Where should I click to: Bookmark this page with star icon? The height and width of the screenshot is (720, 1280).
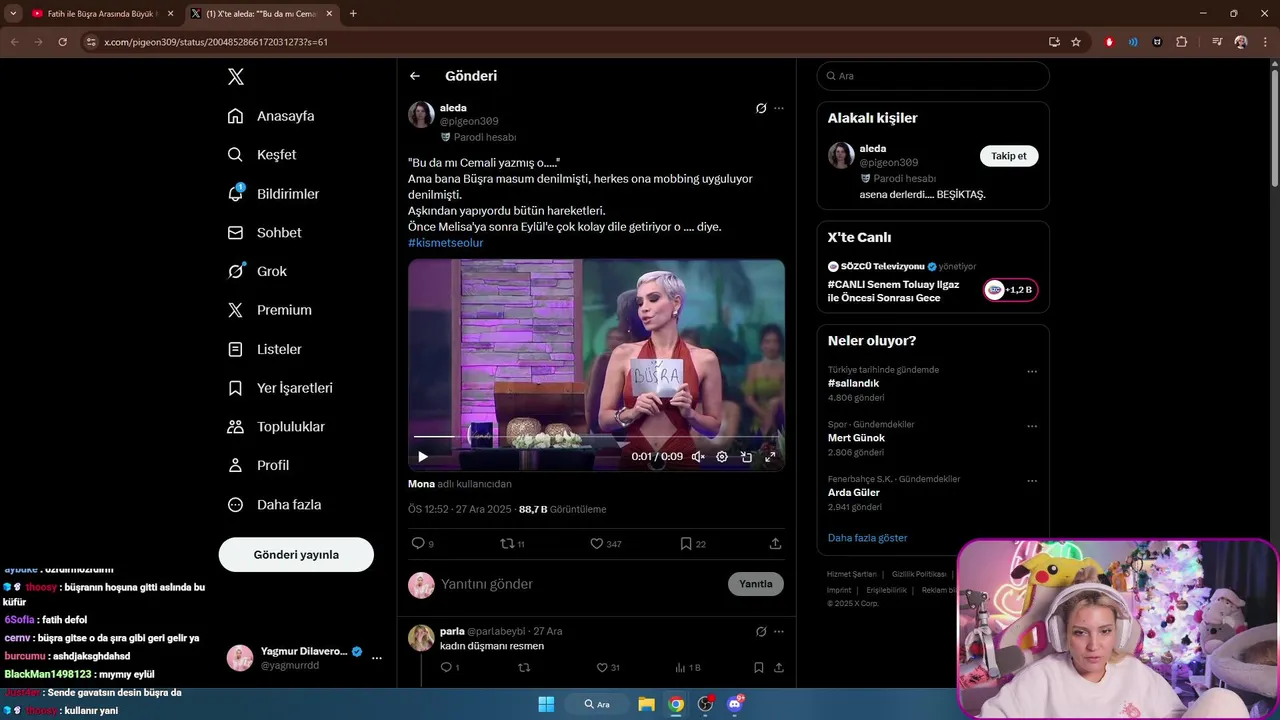pos(1076,42)
